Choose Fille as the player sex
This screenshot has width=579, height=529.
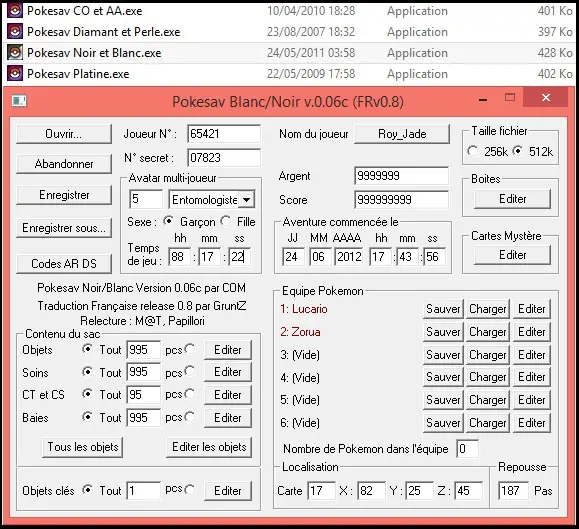[x=226, y=221]
